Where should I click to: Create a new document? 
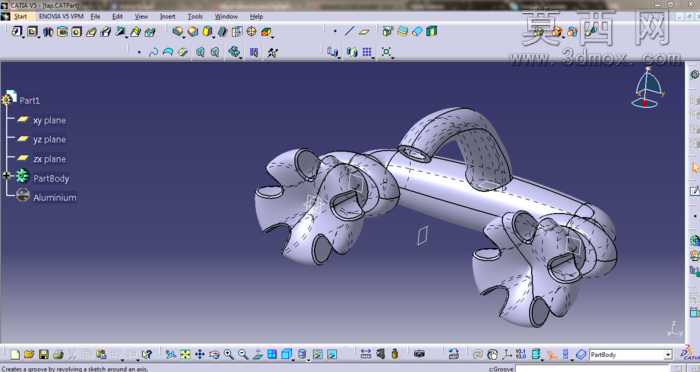tap(15, 355)
